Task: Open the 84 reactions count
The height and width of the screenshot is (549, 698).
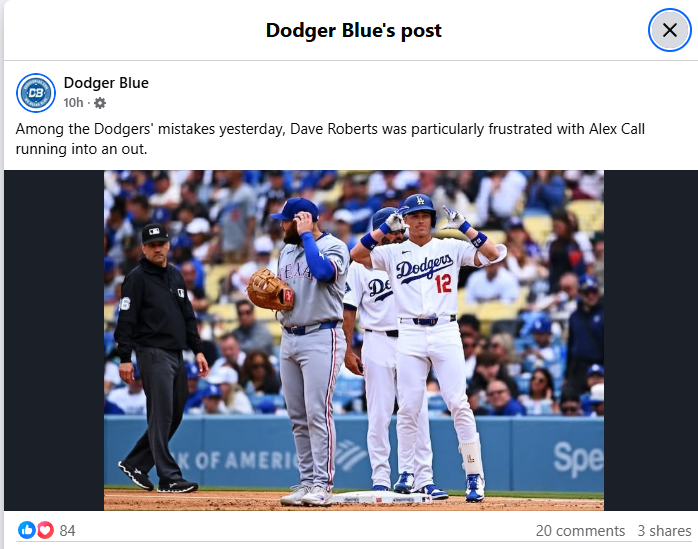Action: tap(67, 531)
